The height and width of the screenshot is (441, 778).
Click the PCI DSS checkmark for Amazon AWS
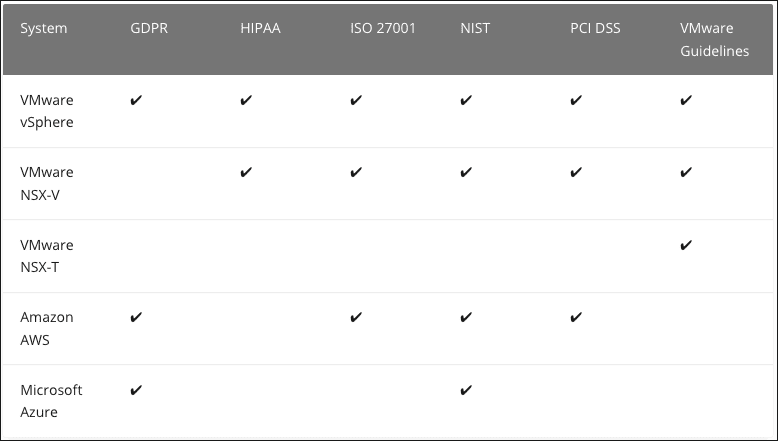coord(576,318)
